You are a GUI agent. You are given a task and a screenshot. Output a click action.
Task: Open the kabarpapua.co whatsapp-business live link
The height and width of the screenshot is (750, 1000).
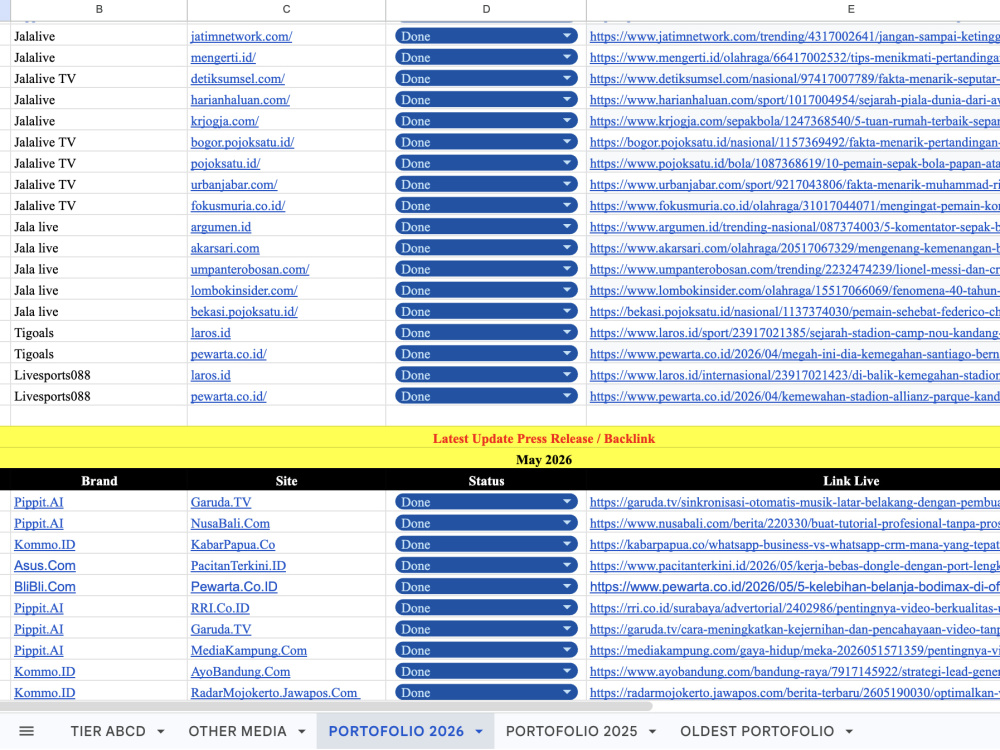[794, 544]
